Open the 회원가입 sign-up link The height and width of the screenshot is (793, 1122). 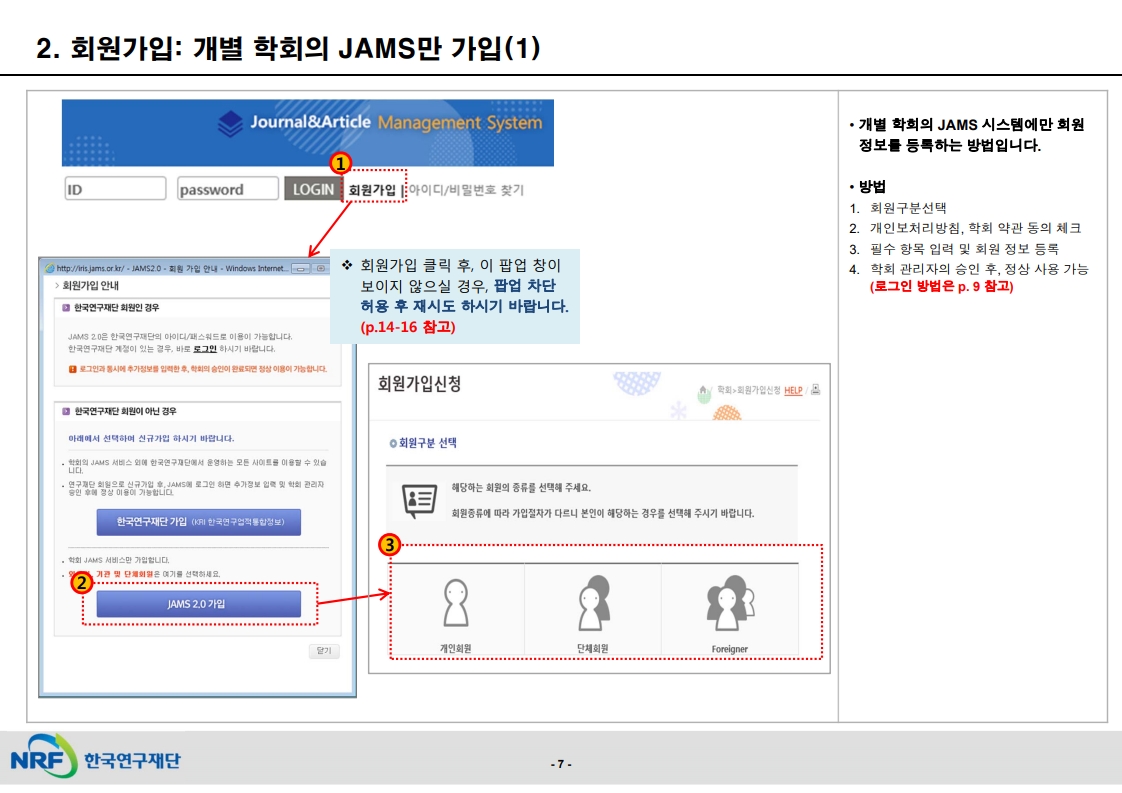coord(372,190)
